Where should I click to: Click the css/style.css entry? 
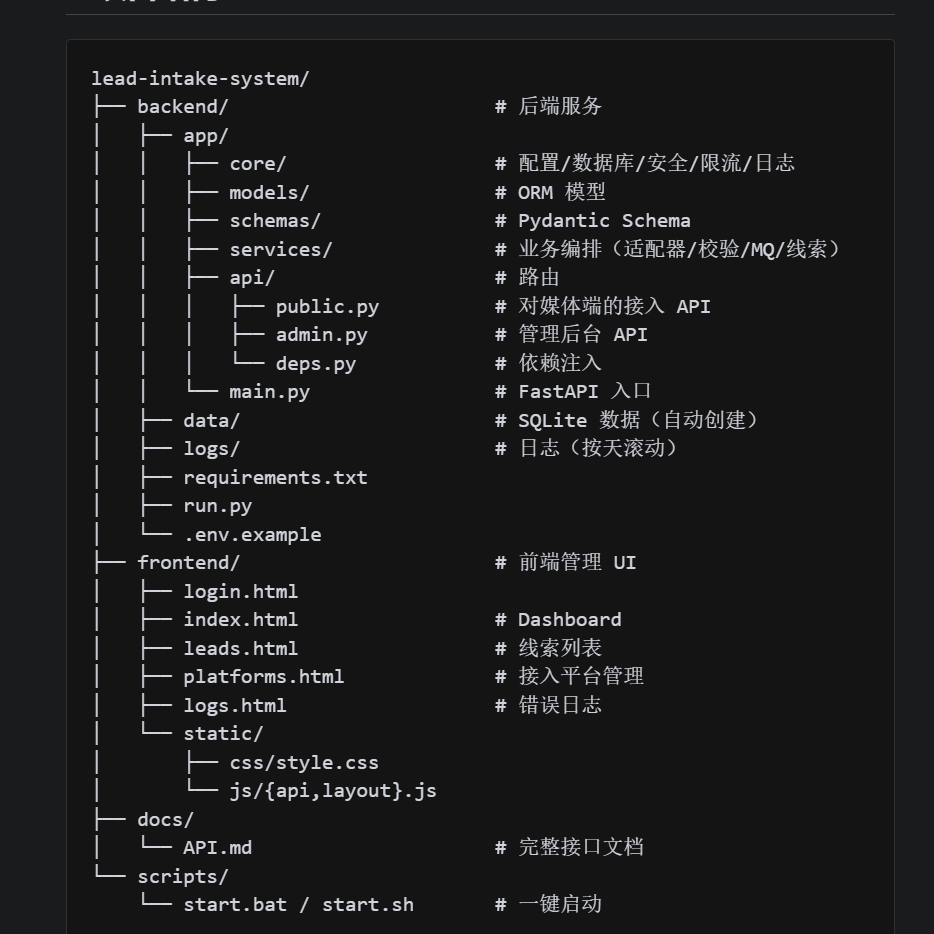click(x=304, y=763)
